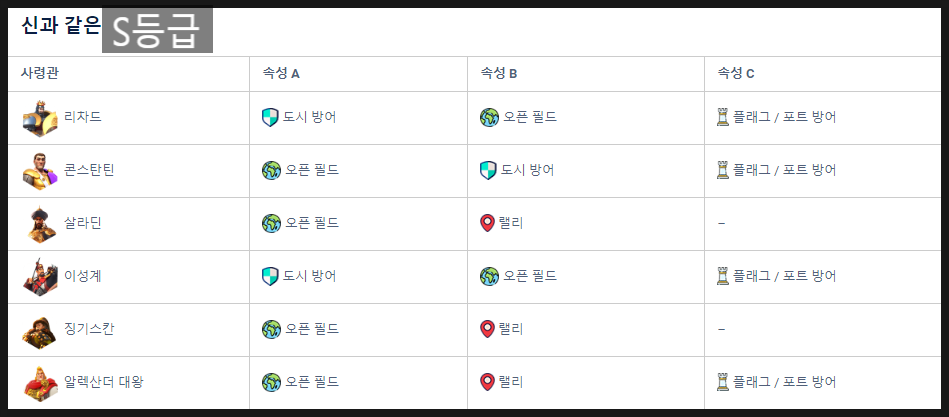Click the 알렉산더 대왕 commander name text
This screenshot has height=417, width=949.
104,383
